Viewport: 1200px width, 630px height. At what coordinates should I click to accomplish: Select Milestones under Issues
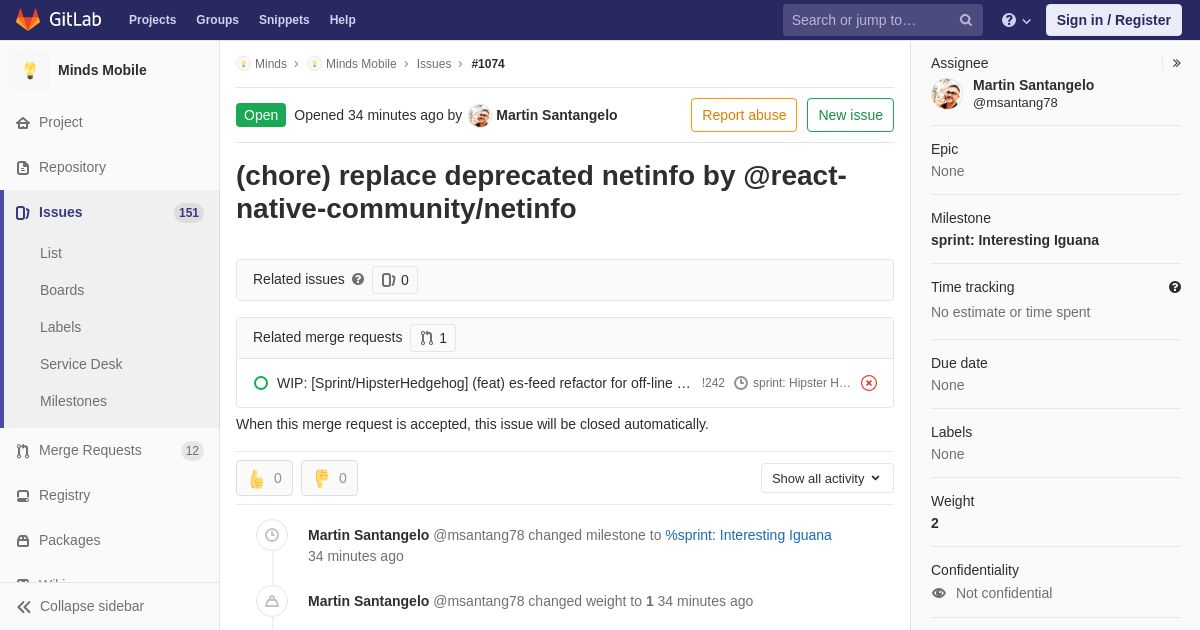coord(73,401)
